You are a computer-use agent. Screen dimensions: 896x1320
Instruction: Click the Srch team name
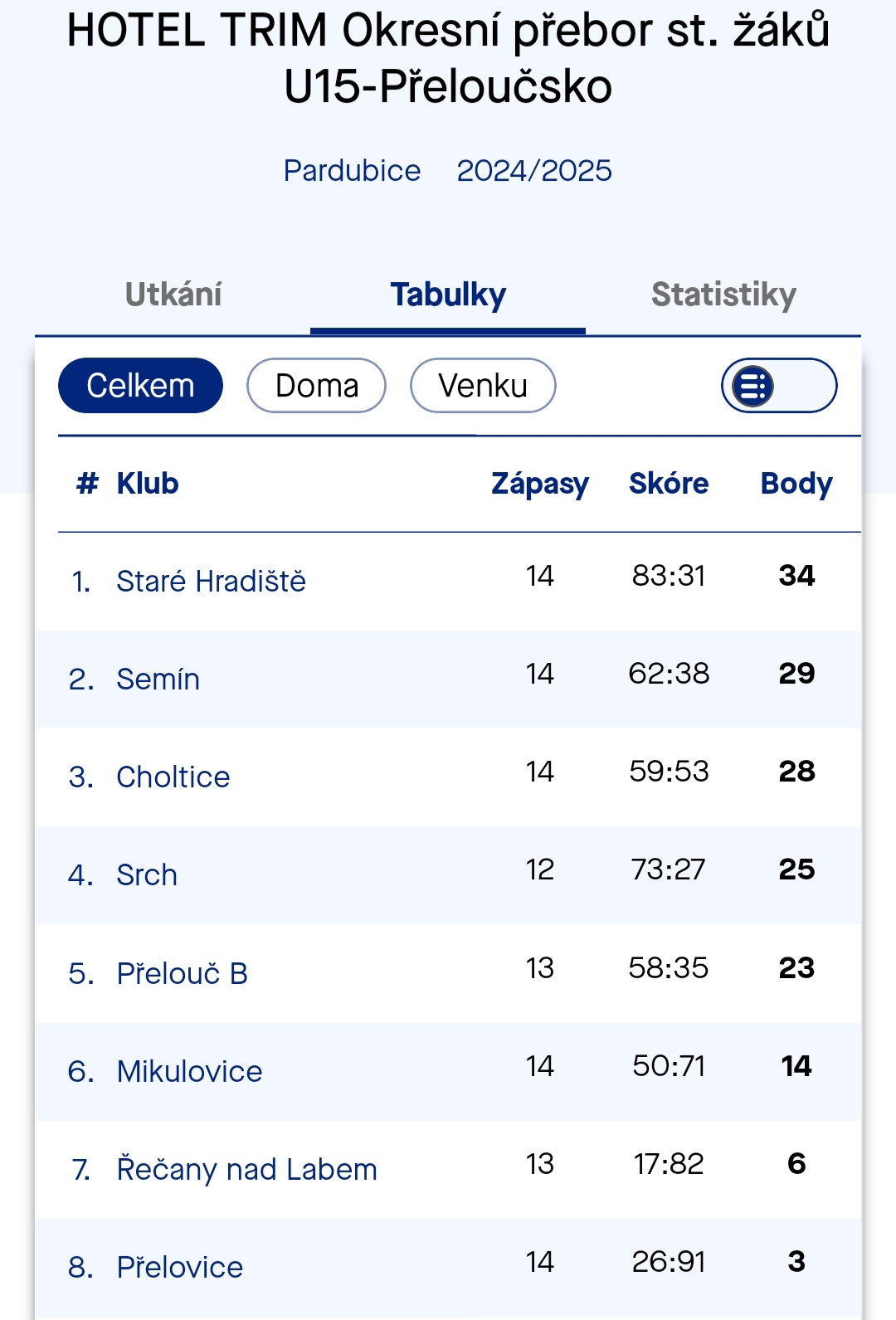point(147,874)
